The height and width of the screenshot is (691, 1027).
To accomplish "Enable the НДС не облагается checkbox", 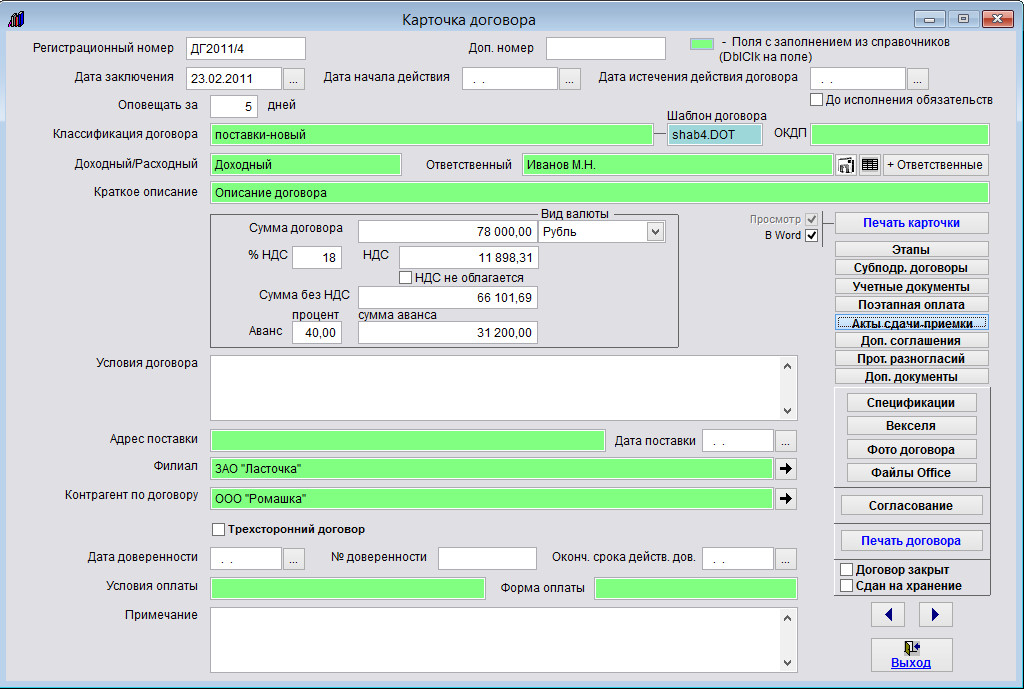I will click(406, 277).
